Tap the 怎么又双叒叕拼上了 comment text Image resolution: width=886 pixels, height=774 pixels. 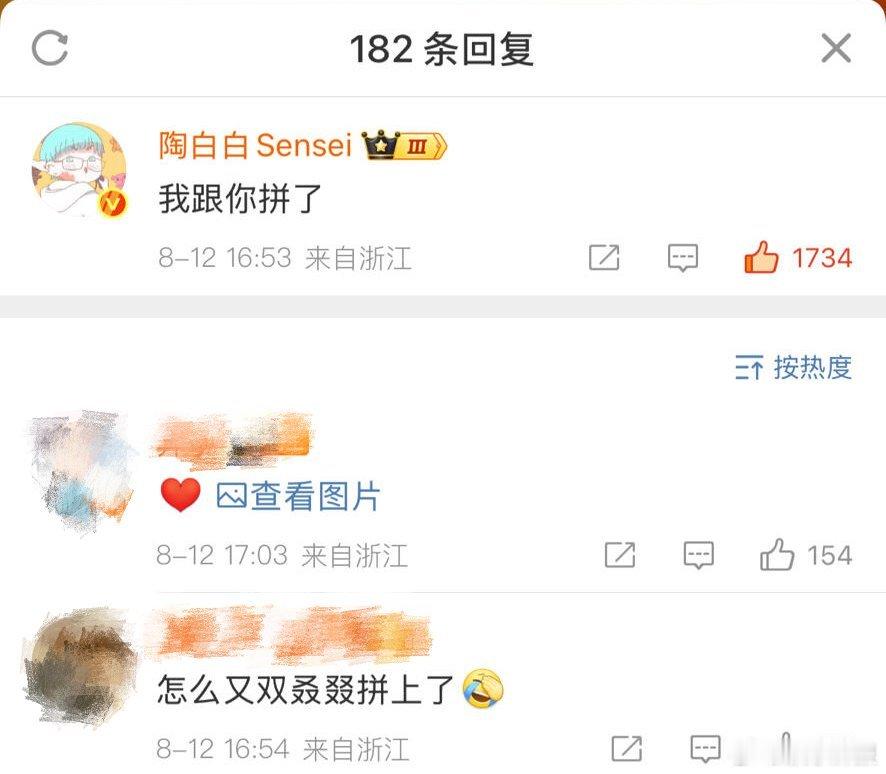point(305,690)
